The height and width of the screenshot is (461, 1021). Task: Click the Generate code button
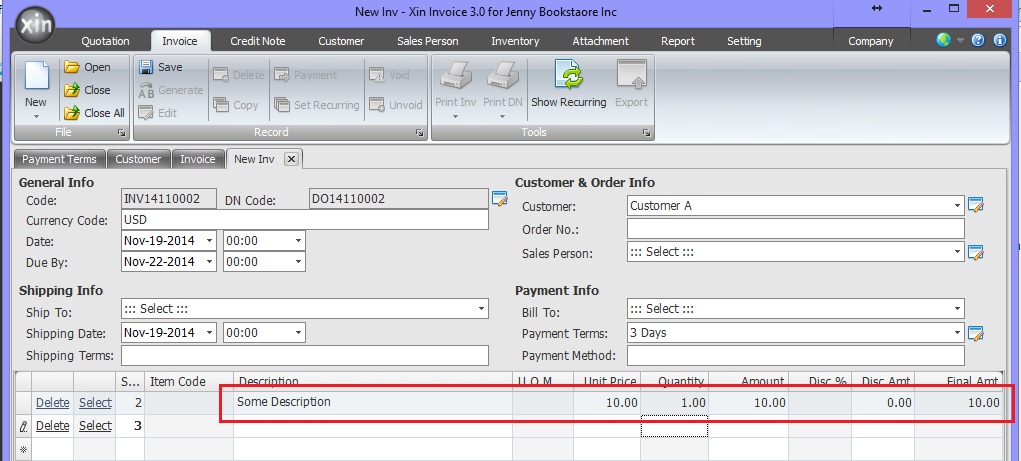point(171,90)
